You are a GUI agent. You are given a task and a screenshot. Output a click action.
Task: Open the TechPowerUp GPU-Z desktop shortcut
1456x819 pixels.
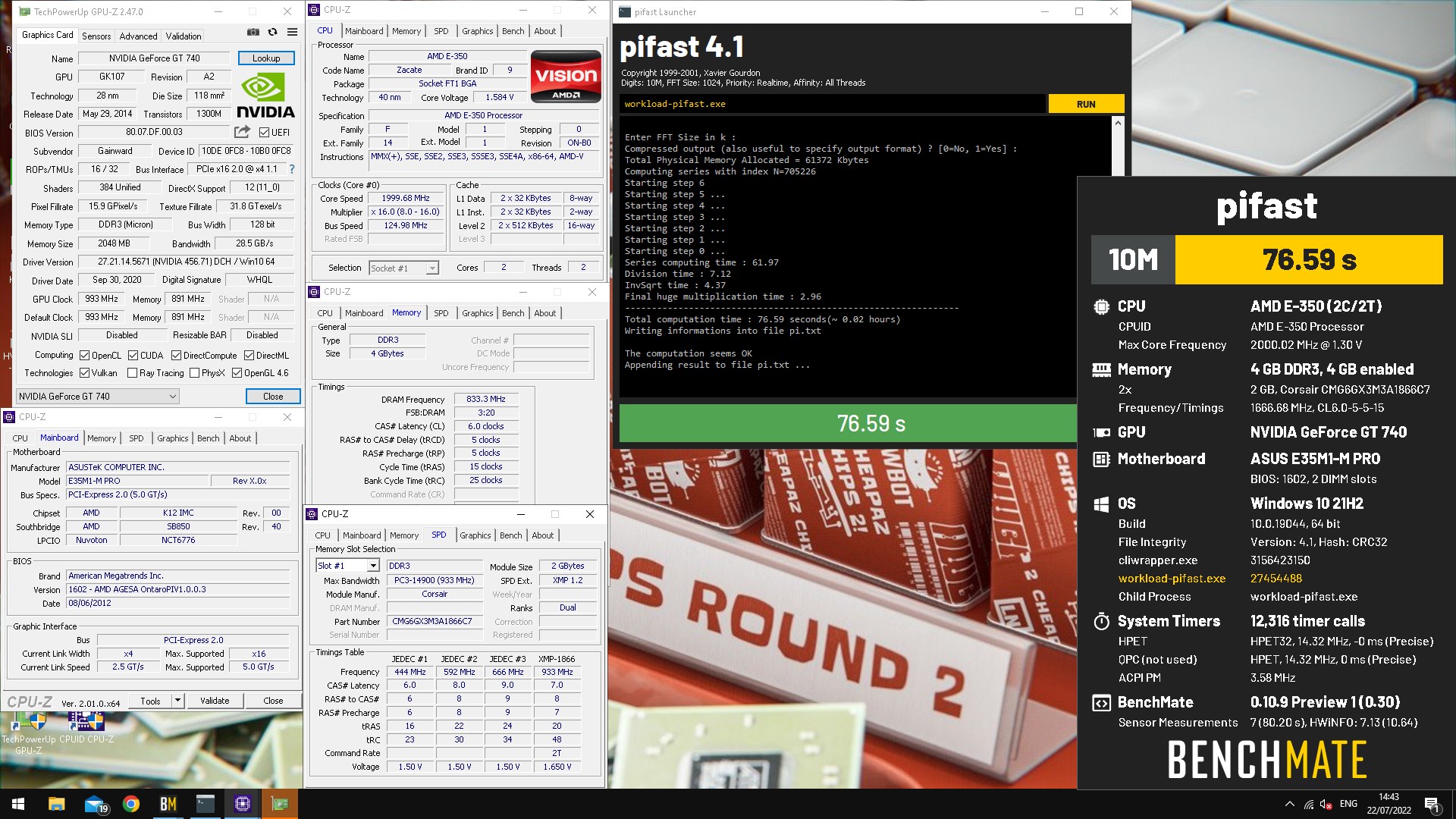29,733
